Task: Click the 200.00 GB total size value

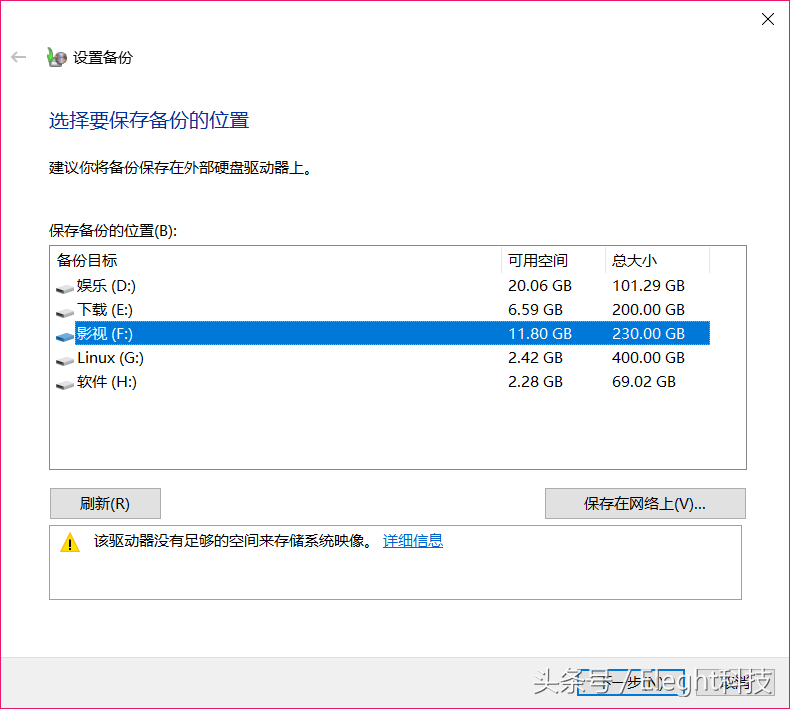Action: pos(648,310)
